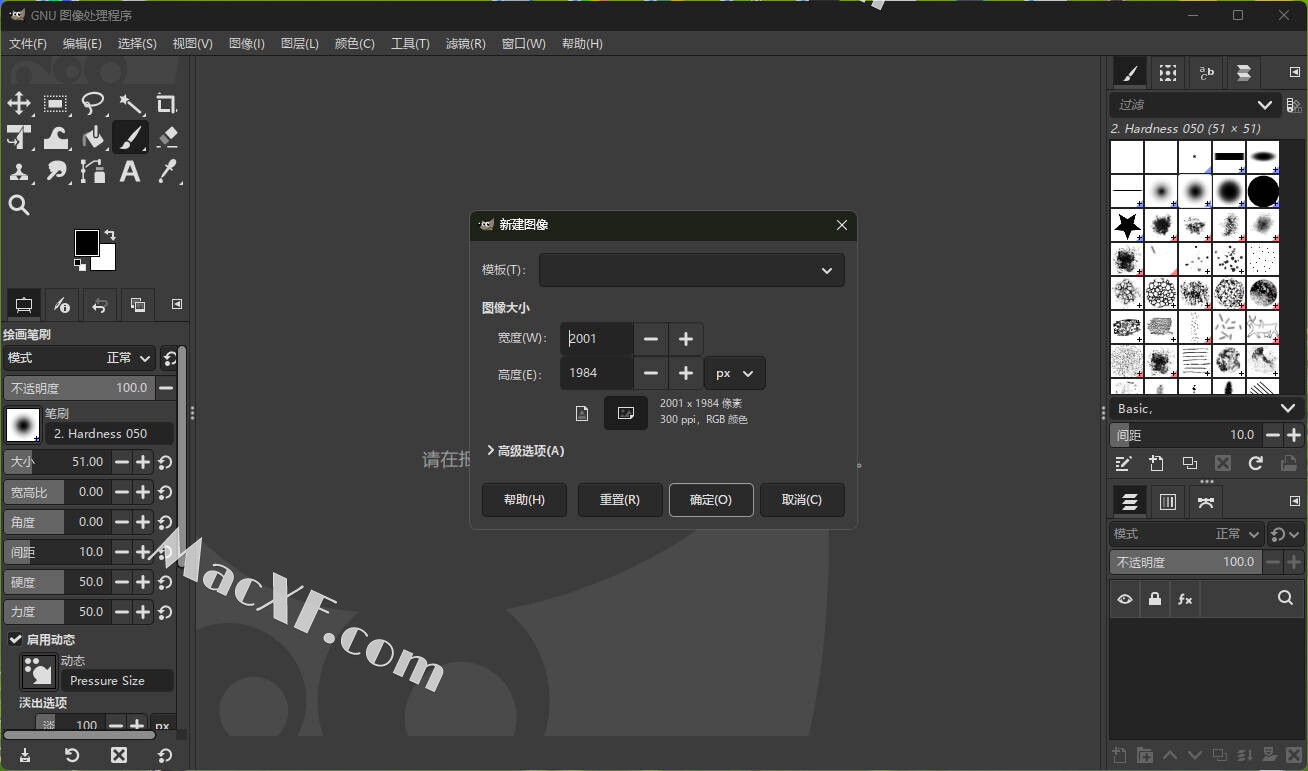Swap foreground and background colors
The width and height of the screenshot is (1308, 771).
(109, 236)
